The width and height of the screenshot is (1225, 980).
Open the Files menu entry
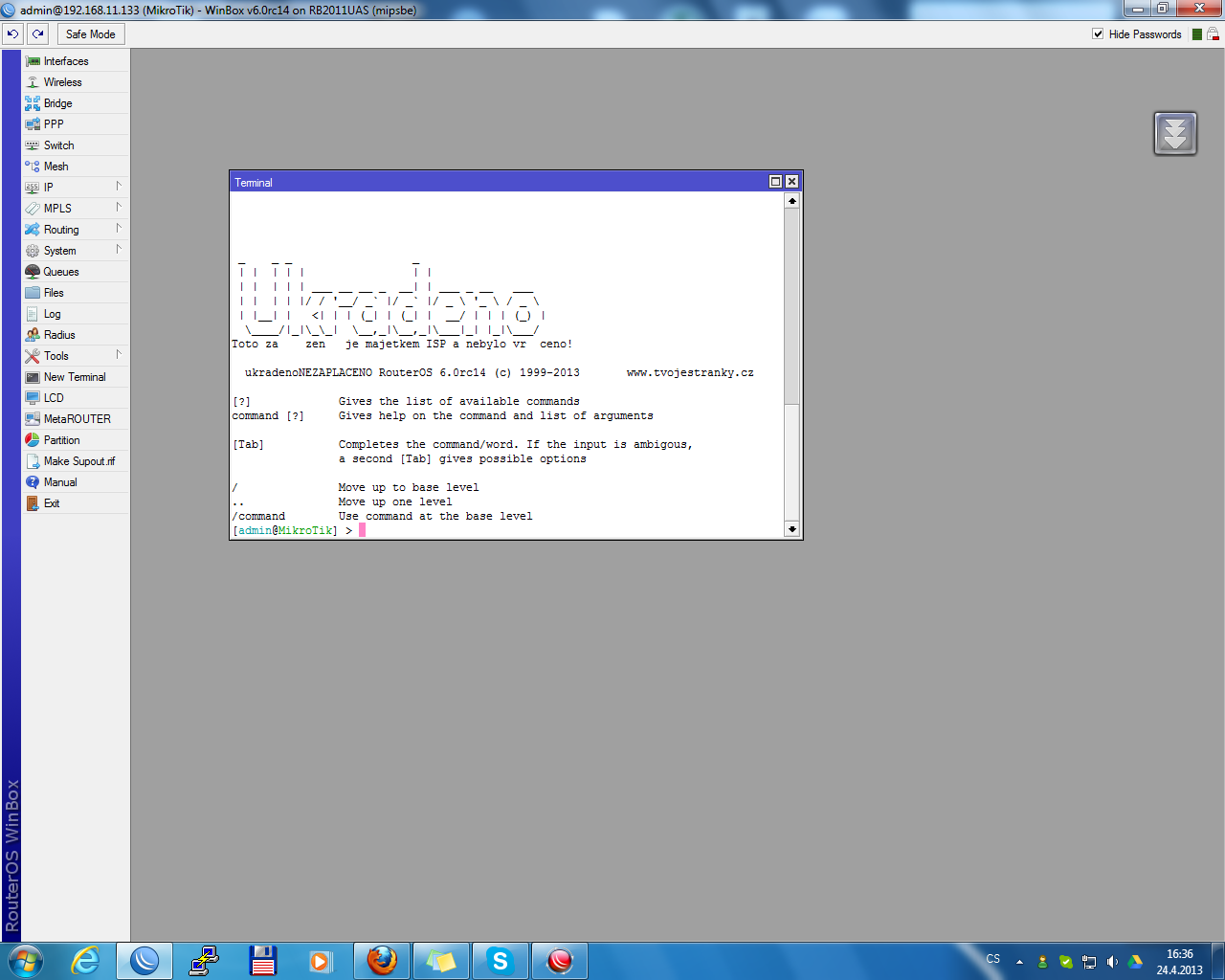tap(75, 293)
